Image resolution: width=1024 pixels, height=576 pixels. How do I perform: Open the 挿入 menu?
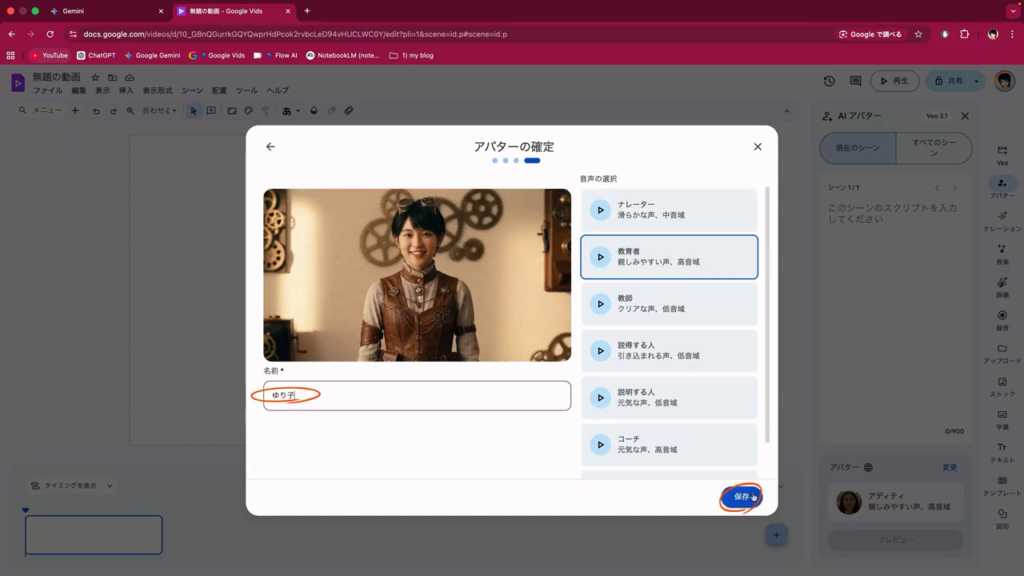pos(126,90)
